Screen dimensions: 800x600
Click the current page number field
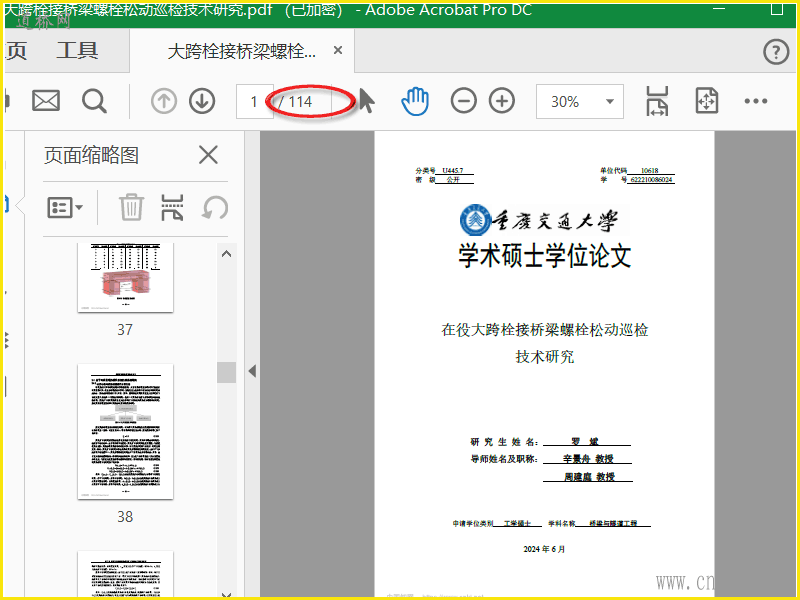[254, 102]
